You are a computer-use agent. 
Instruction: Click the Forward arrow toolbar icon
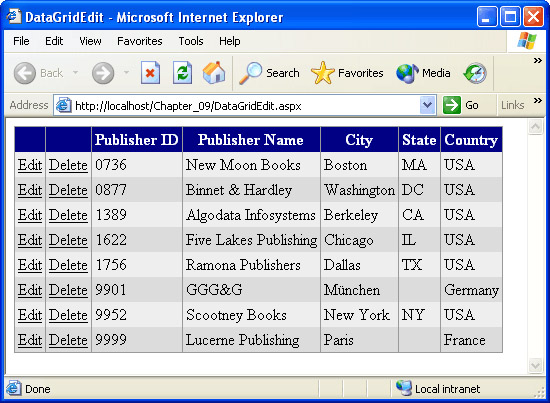click(x=103, y=73)
